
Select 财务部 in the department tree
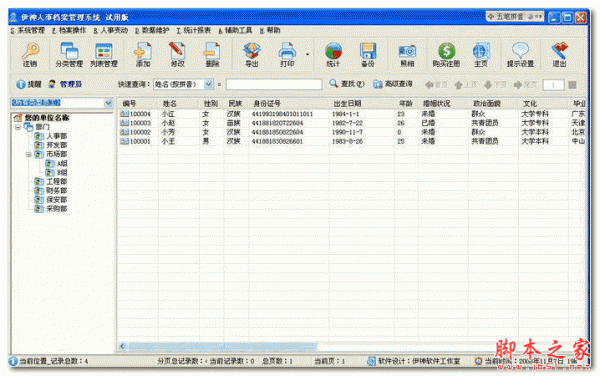coord(56,191)
